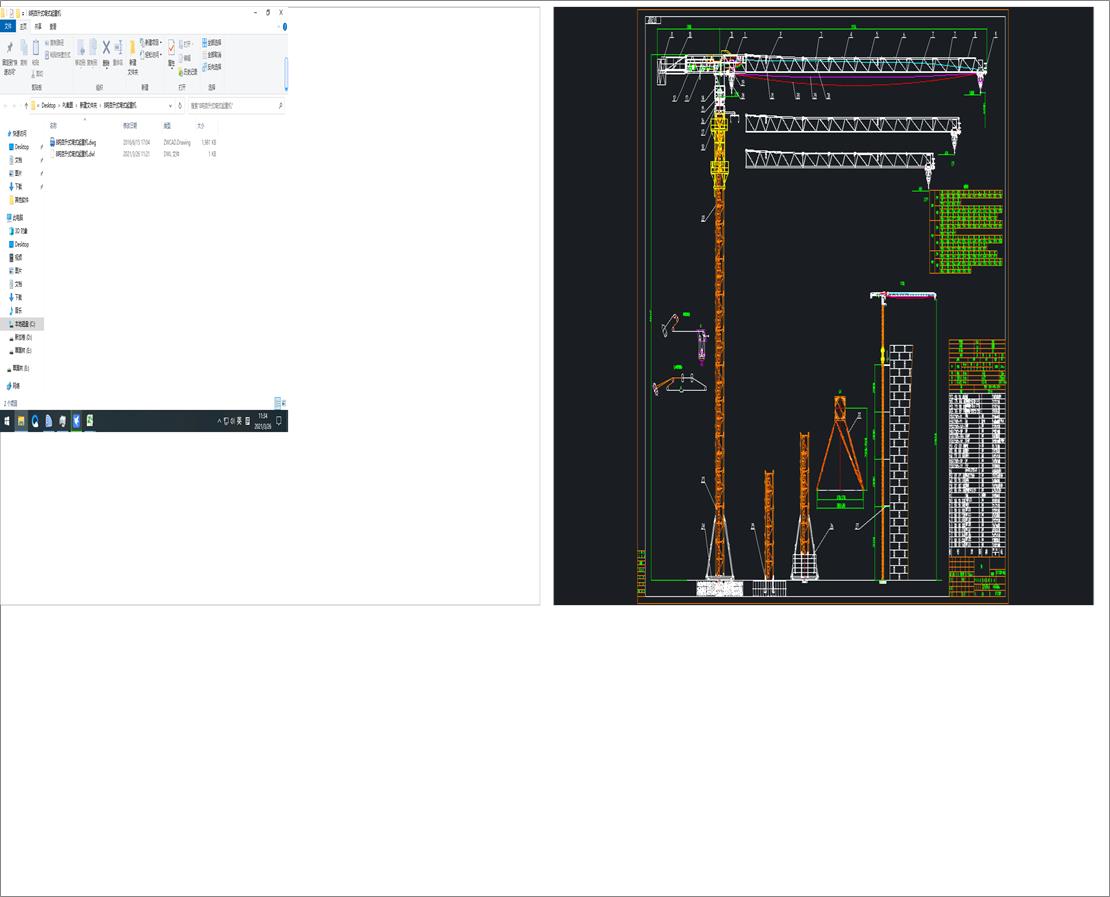Viewport: 1110px width, 897px height.
Task: Click the green spreadsheet taskbar icon
Action: 90,421
